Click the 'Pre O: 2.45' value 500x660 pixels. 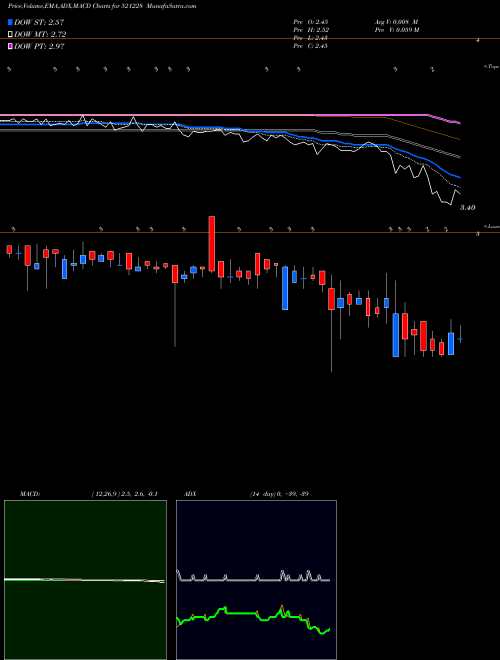click(x=311, y=21)
